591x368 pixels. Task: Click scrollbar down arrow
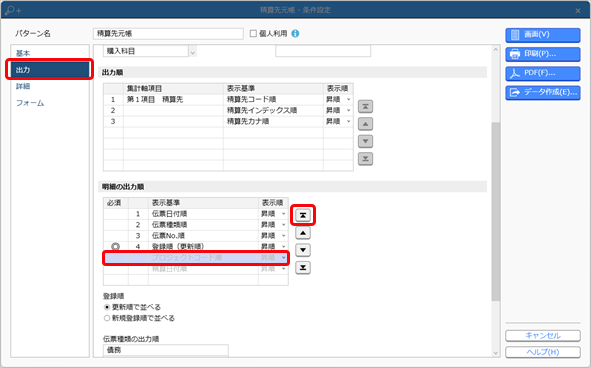[496, 353]
